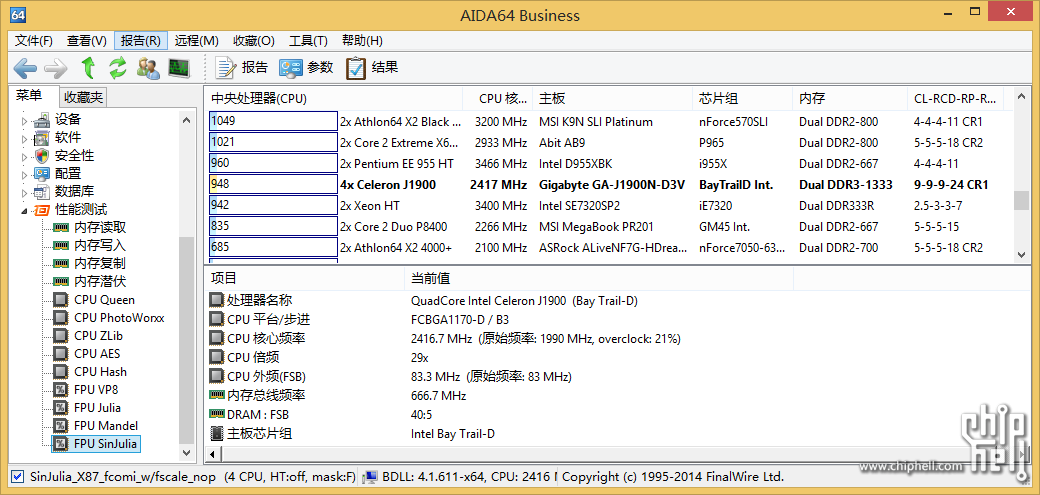
Task: Switch to the 收藏夹 tab
Action: [83, 98]
